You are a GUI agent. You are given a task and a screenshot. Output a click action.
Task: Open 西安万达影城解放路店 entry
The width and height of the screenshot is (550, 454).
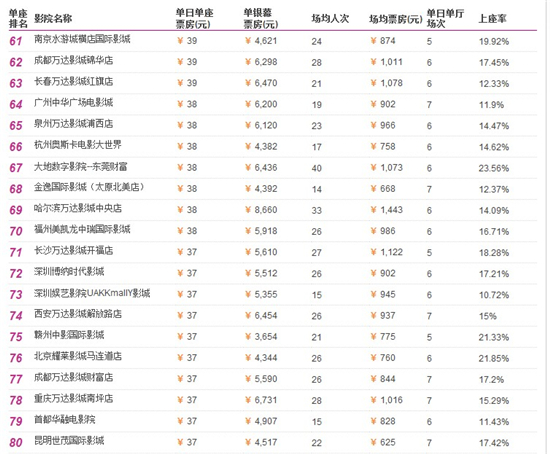[x=78, y=314]
